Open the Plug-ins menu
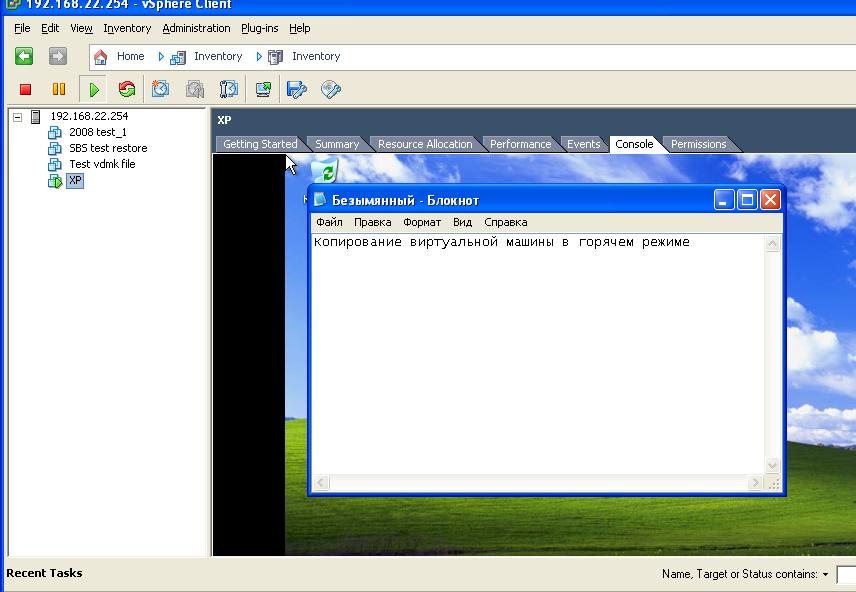This screenshot has height=592, width=856. pos(260,28)
